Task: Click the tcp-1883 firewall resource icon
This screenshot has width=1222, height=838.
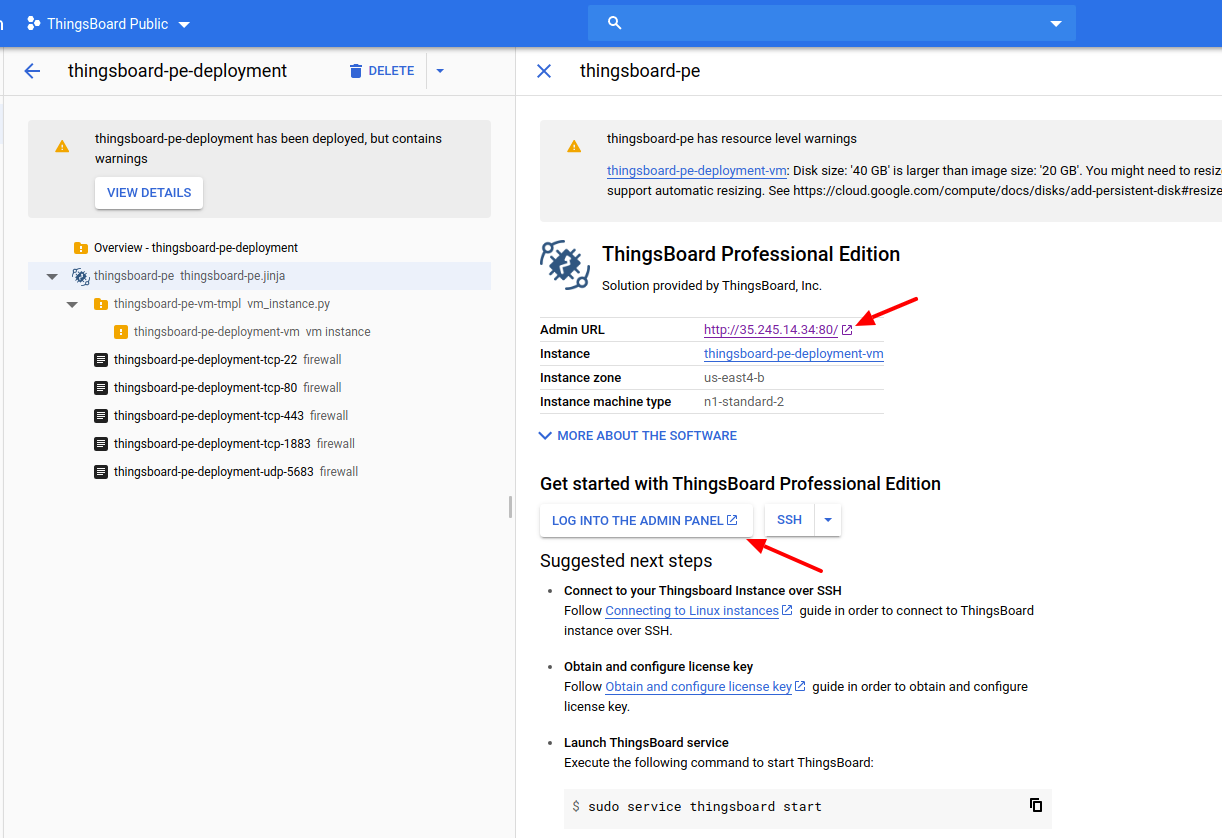Action: point(101,444)
